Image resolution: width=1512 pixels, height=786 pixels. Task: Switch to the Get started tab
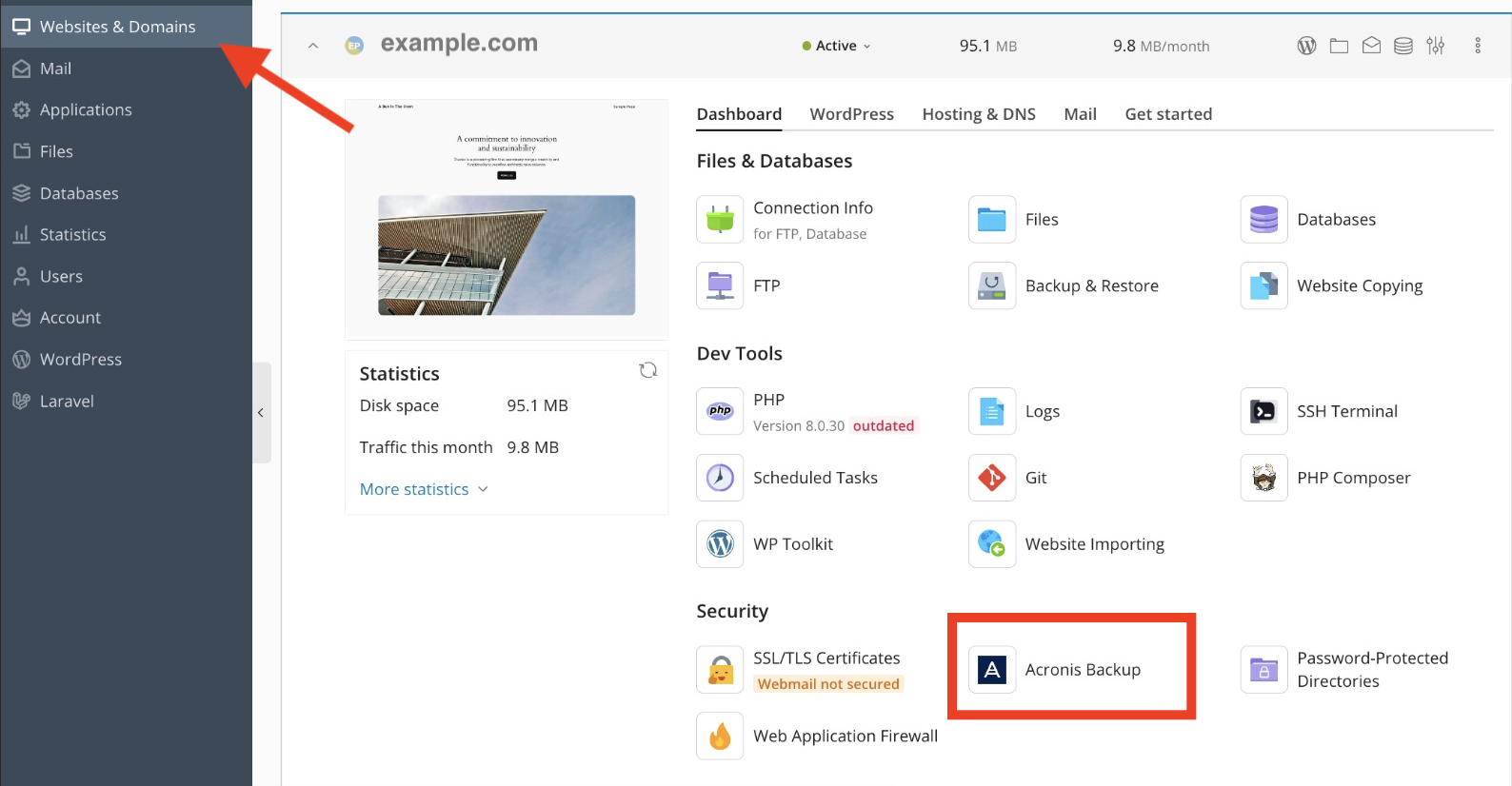1168,114
